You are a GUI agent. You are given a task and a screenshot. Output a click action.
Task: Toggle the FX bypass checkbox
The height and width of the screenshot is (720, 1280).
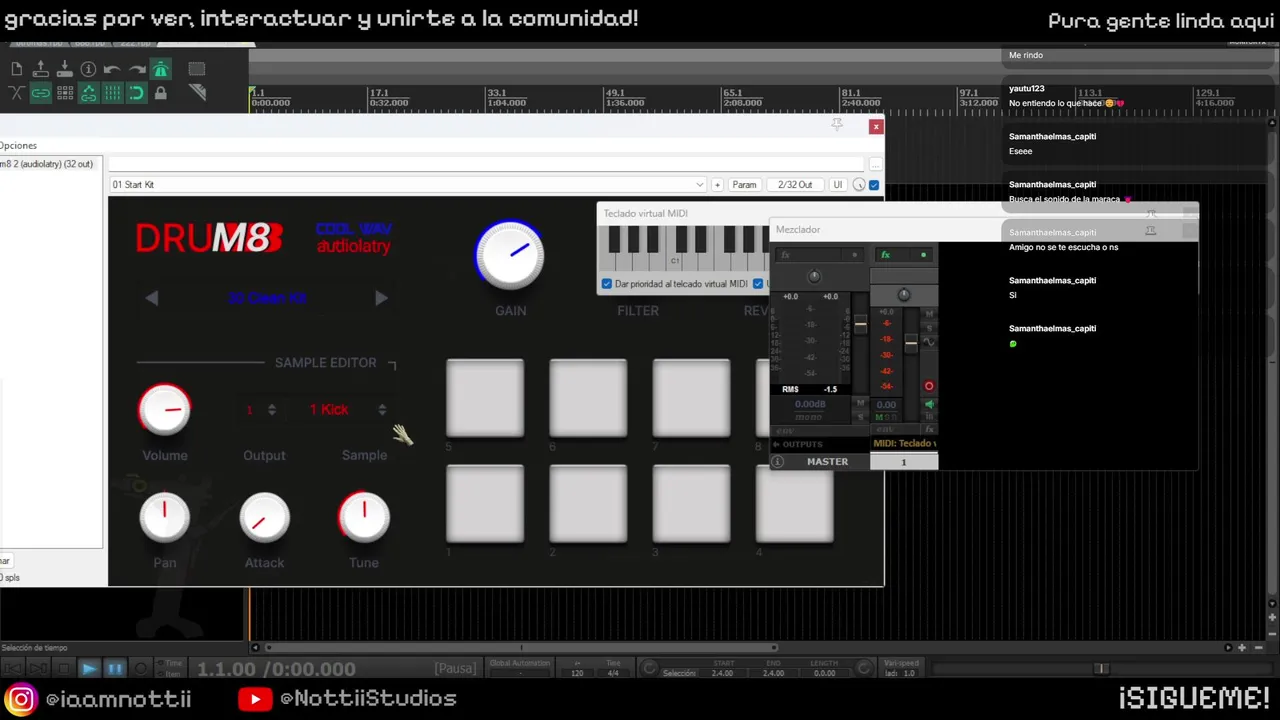pos(874,185)
